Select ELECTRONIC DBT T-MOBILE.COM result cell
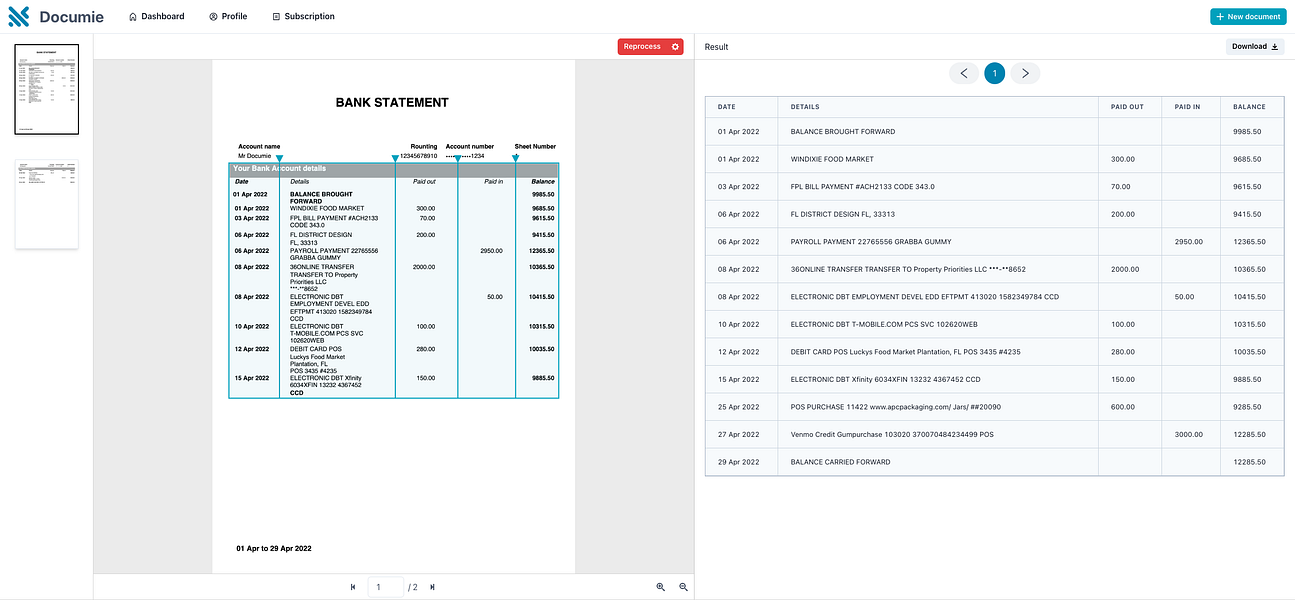Image resolution: width=1295 pixels, height=600 pixels. pos(938,324)
